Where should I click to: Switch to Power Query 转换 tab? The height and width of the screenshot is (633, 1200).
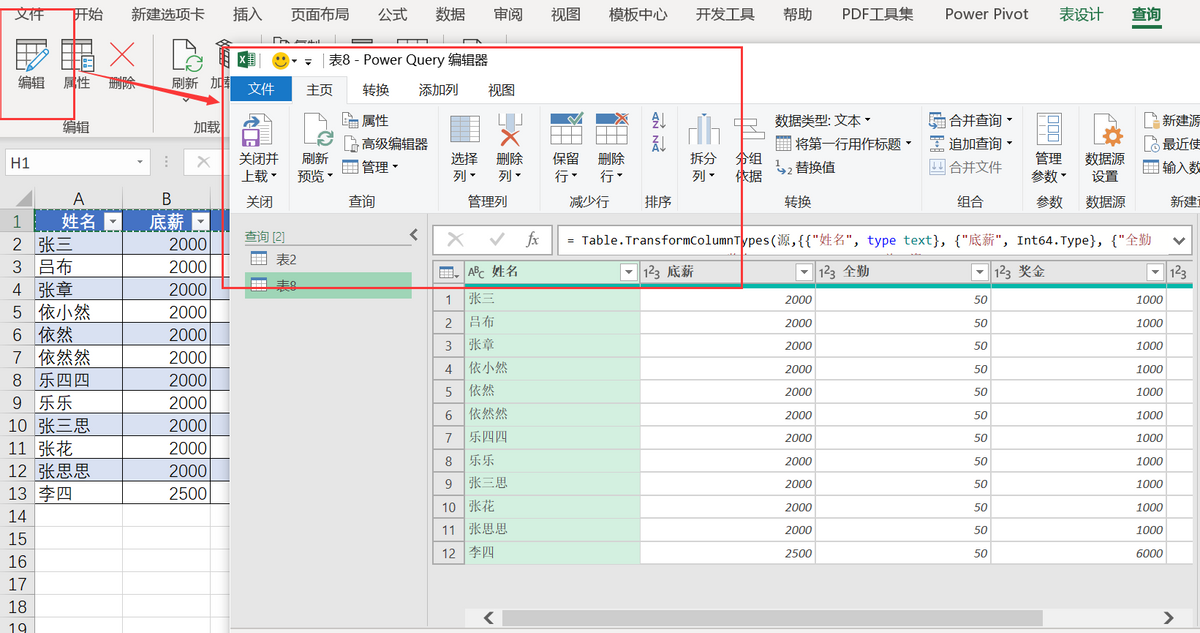coord(376,89)
